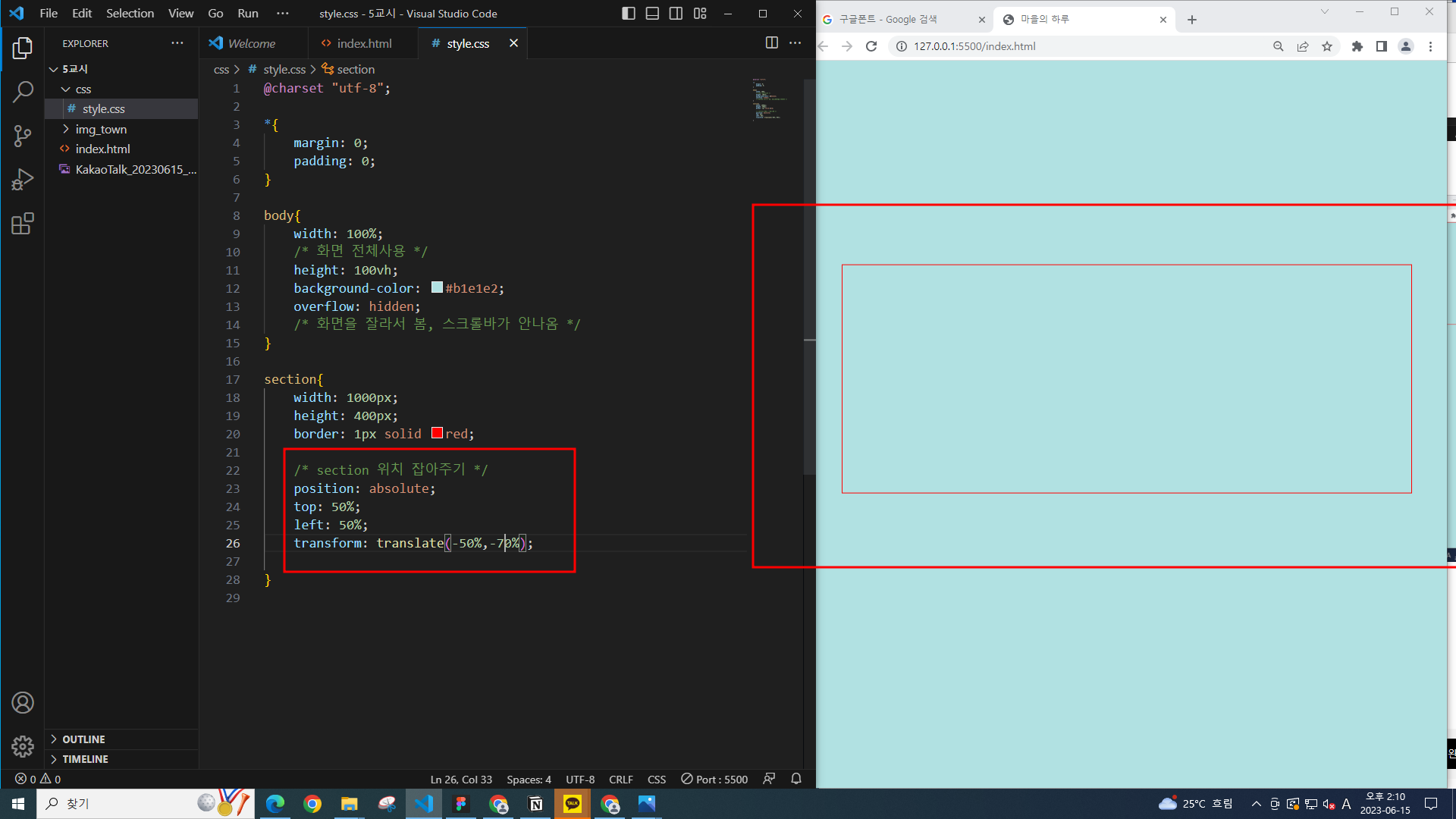
Task: Click the Accounts icon in activity bar
Action: pos(23,703)
